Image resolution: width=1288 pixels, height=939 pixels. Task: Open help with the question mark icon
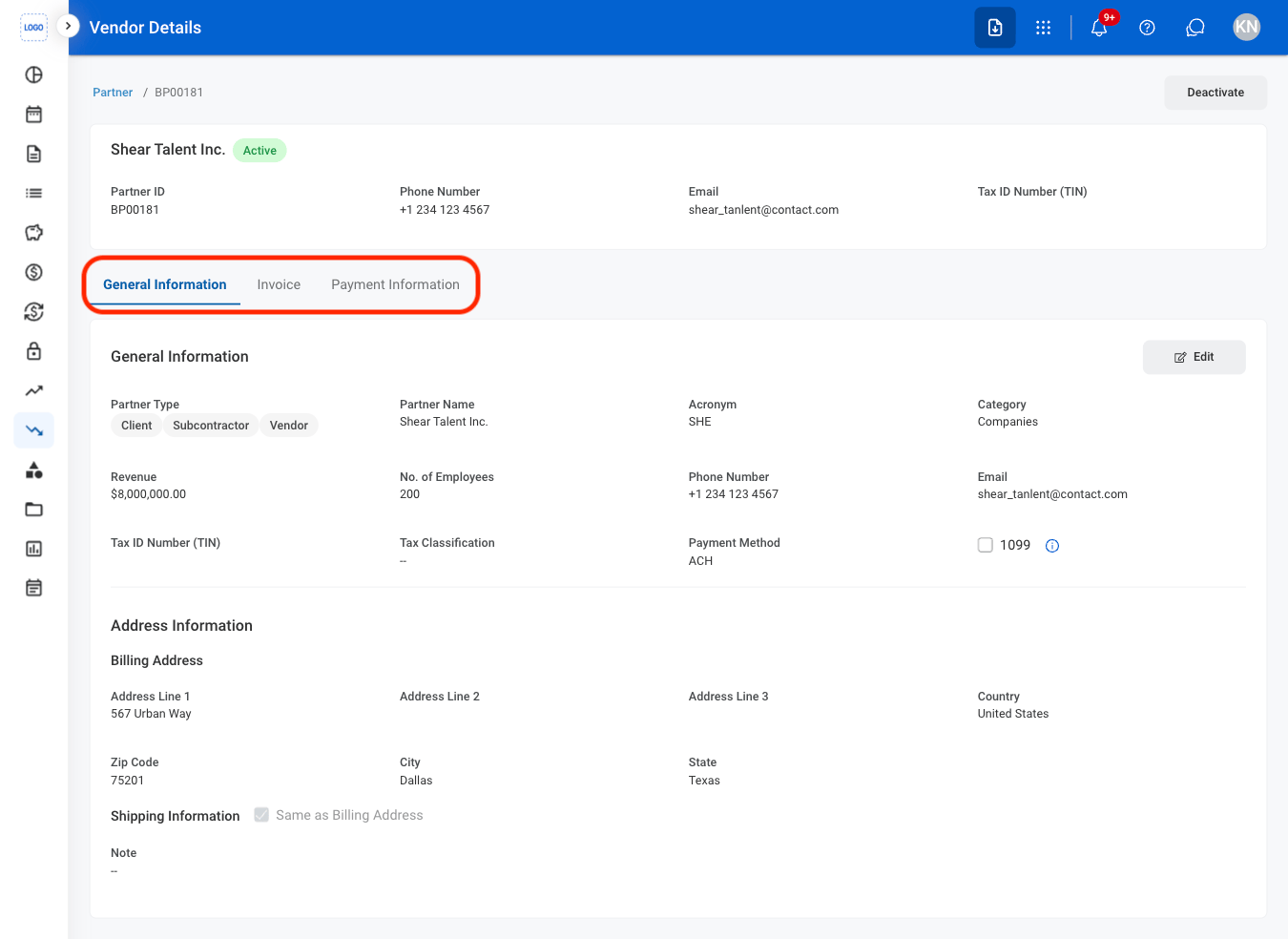pyautogui.click(x=1148, y=28)
